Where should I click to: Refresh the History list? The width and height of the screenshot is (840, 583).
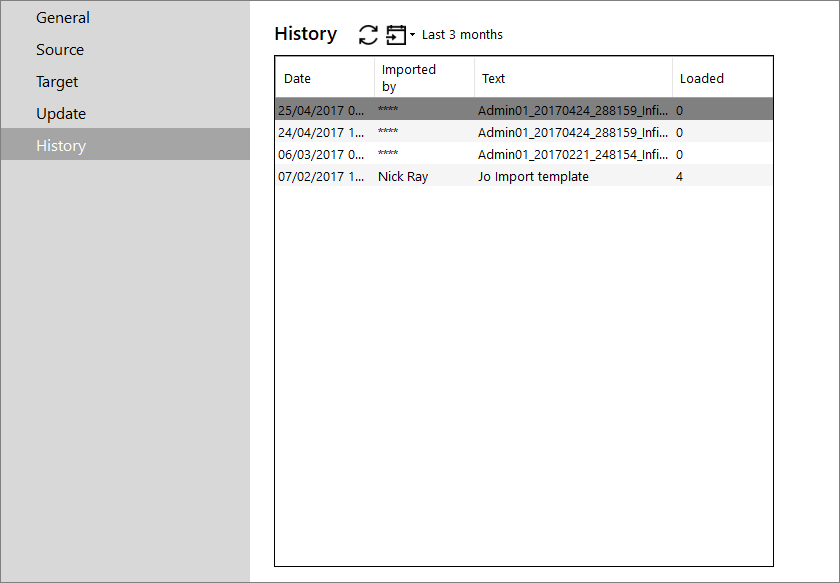pyautogui.click(x=368, y=35)
